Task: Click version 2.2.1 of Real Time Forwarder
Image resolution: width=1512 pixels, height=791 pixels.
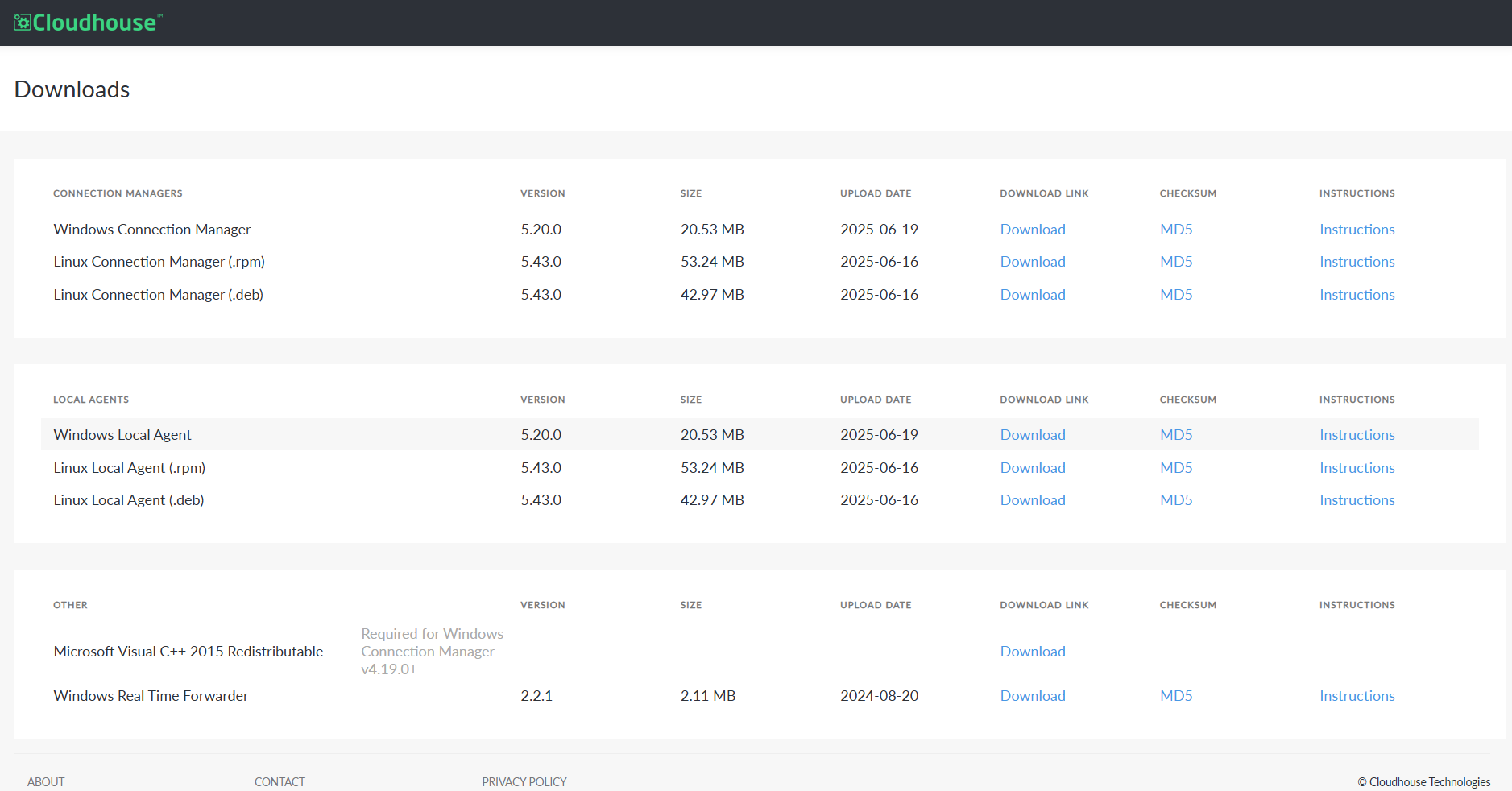Action: coord(536,696)
